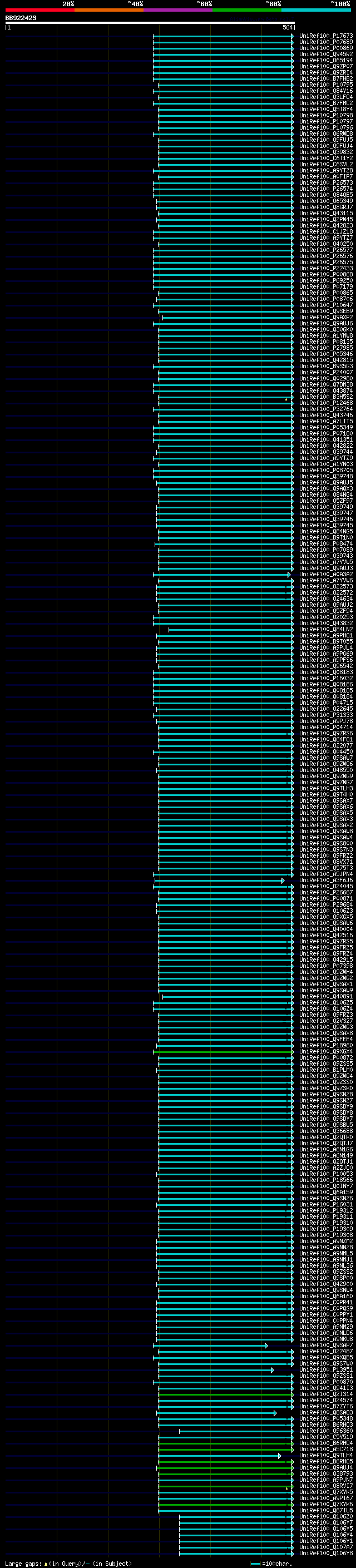Select hit label UniRef100_P05348

click(x=326, y=1419)
